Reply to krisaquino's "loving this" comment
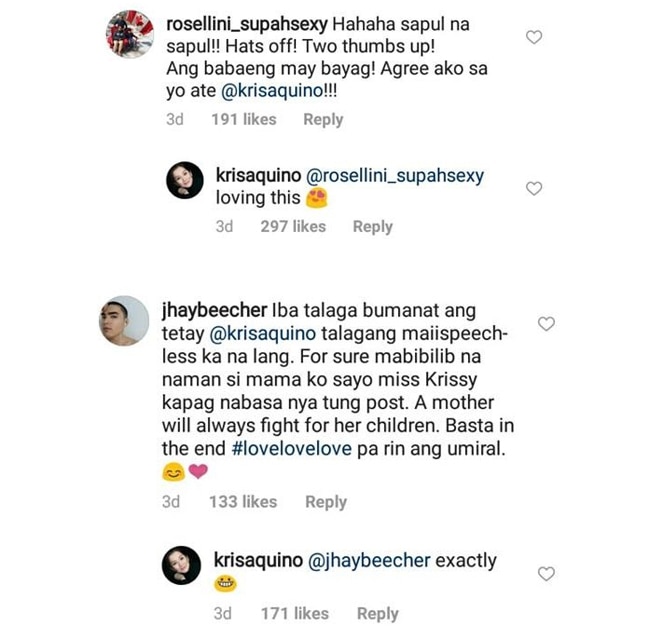Viewport: 660px width, 629px height. [373, 227]
